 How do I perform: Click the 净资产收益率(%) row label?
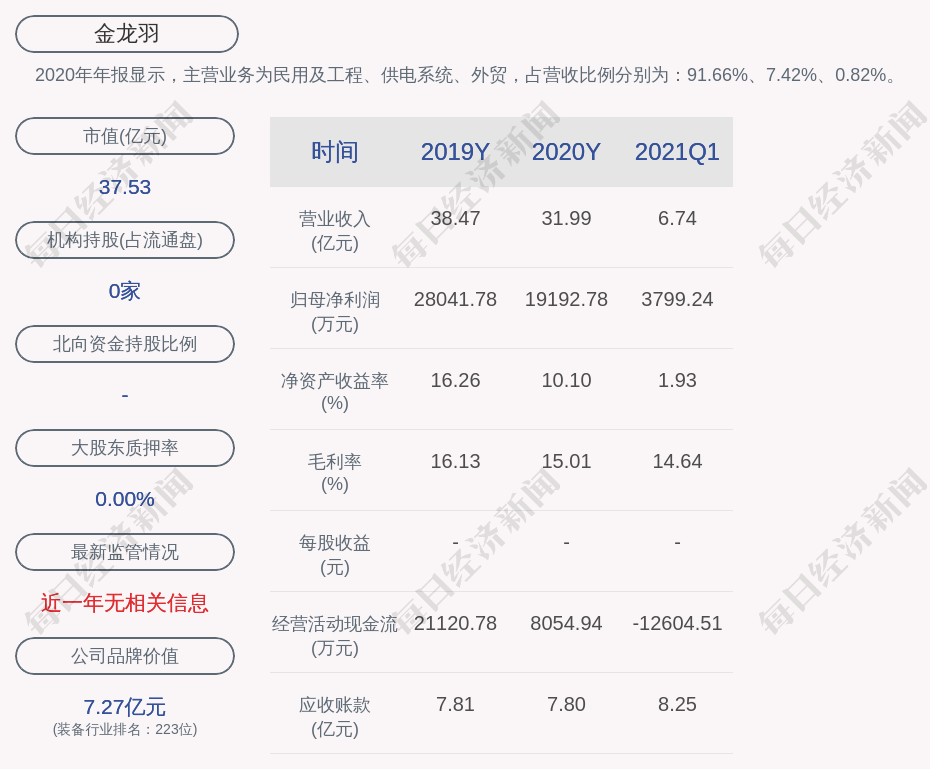[335, 392]
